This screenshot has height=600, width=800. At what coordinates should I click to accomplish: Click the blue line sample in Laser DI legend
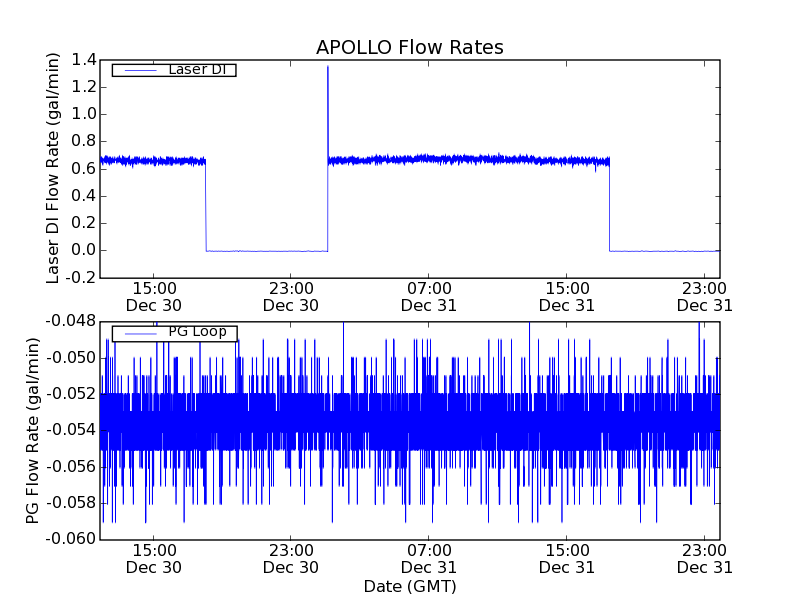click(x=140, y=70)
